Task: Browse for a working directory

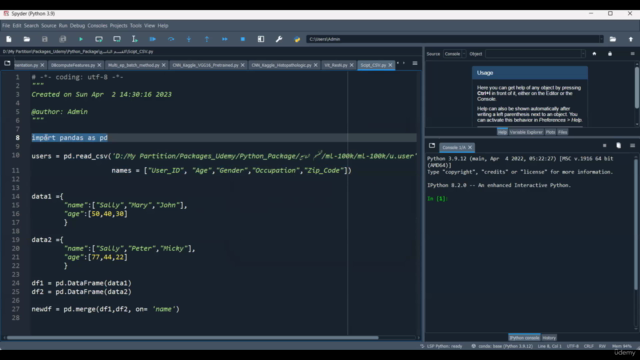Action: tap(613, 39)
